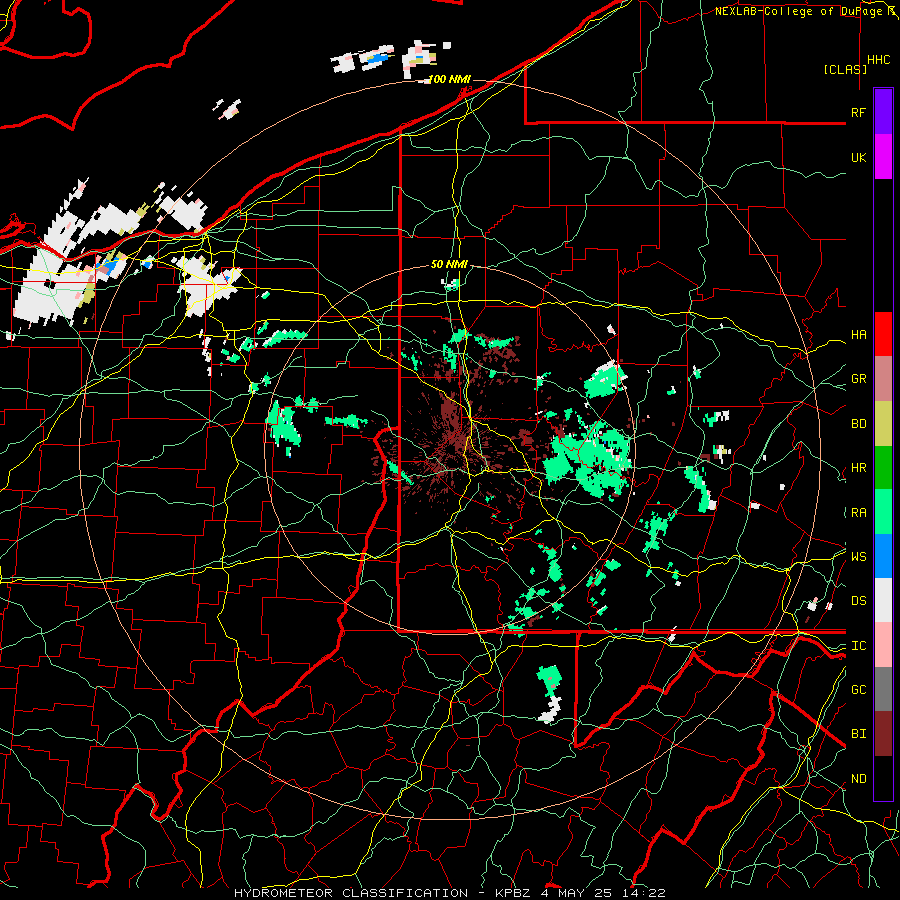The height and width of the screenshot is (900, 900).
Task: Pick the HR dark green legend swatch
Action: 883,468
